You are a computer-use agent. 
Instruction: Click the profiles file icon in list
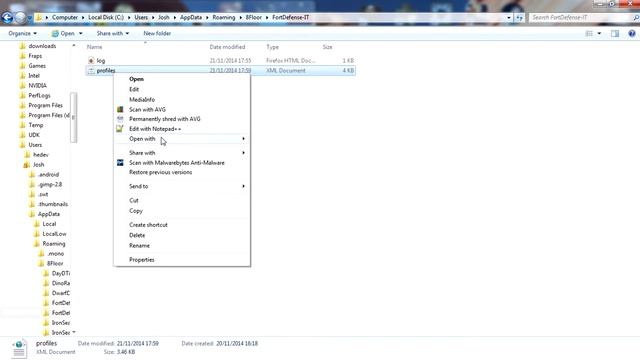point(91,71)
